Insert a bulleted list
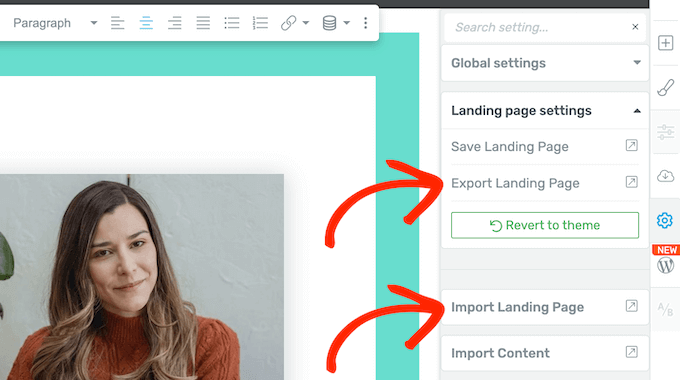 coord(232,23)
